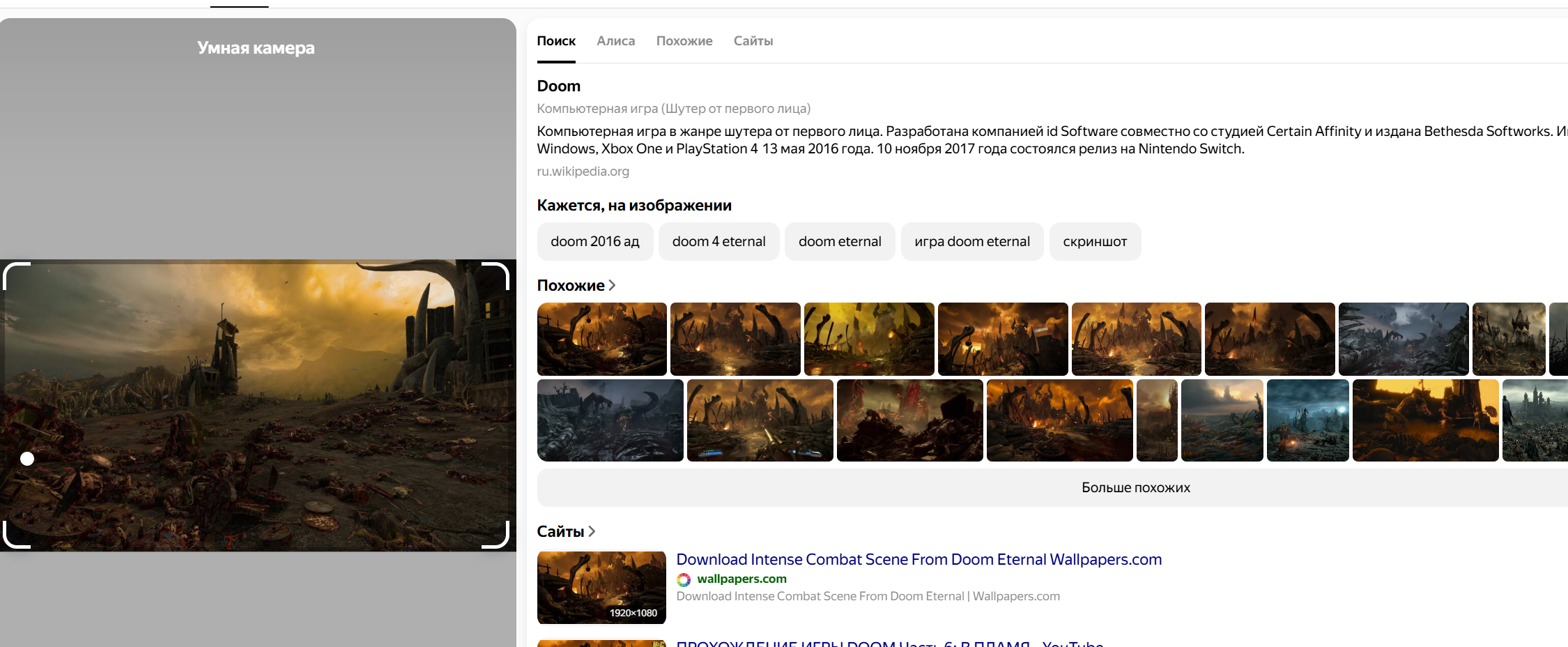Grab the bottom-right crop corner handle
The height and width of the screenshot is (647, 1568).
[x=495, y=535]
